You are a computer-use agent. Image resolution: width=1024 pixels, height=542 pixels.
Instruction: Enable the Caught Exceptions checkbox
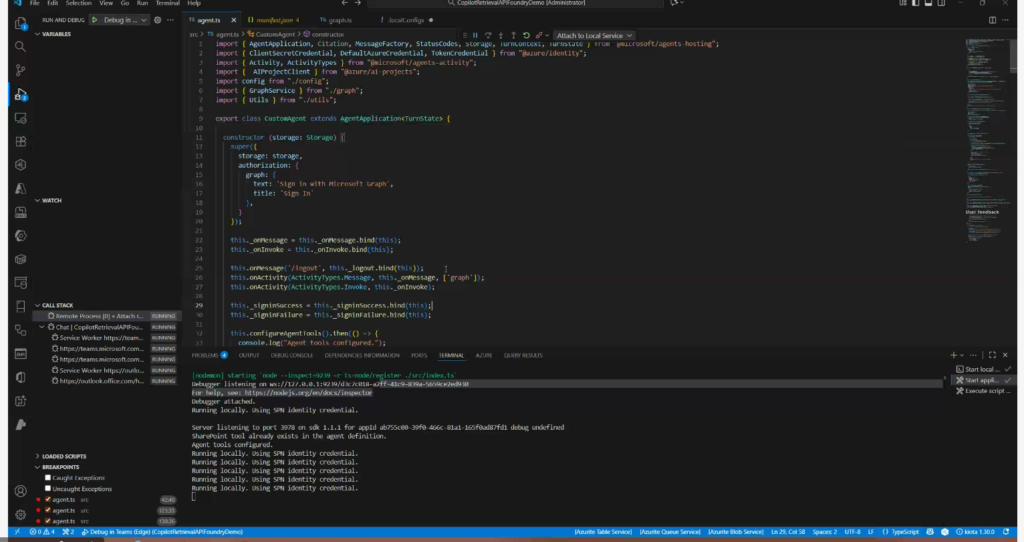coord(47,477)
